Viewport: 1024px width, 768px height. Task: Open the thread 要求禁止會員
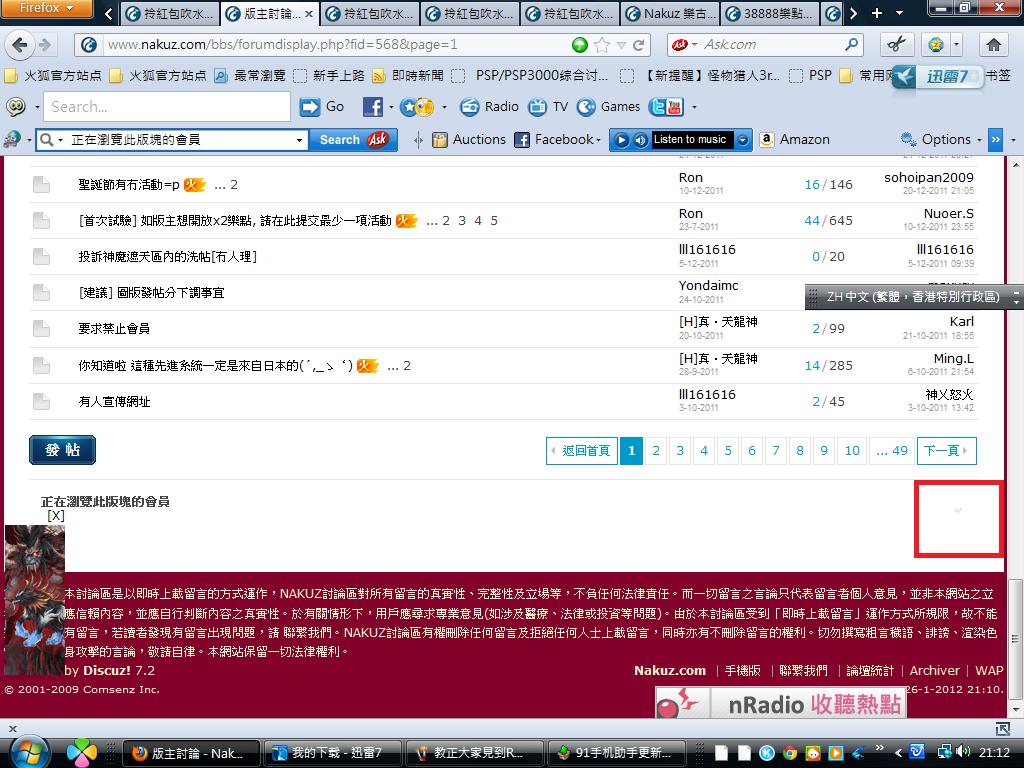click(114, 328)
